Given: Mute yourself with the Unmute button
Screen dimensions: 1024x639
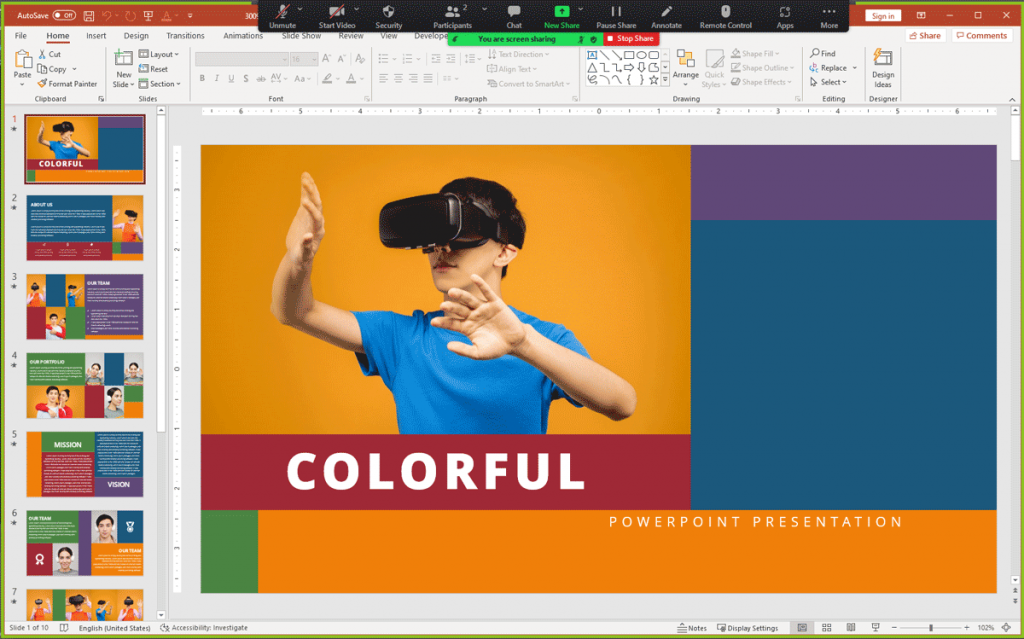Looking at the screenshot, I should point(284,15).
